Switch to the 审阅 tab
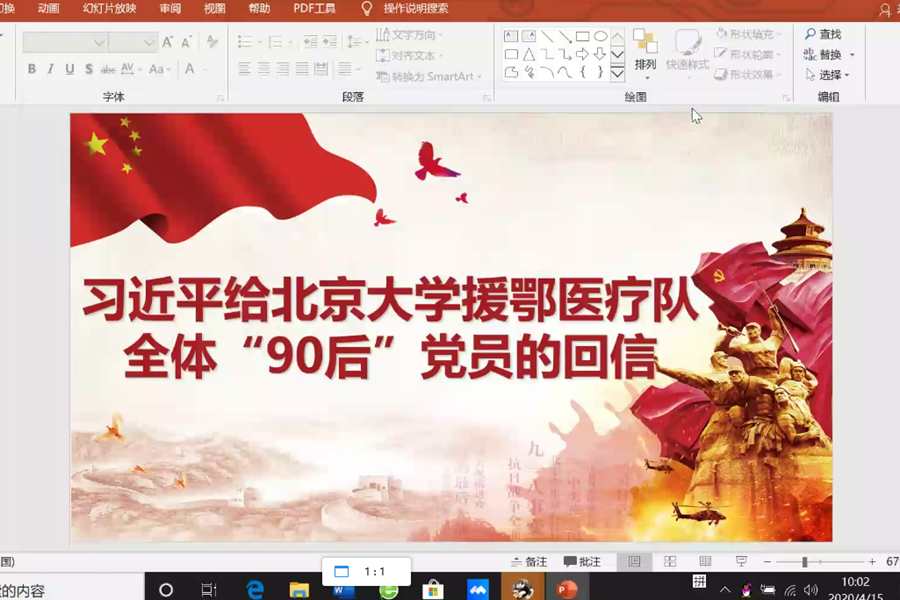The image size is (900, 600). tap(170, 9)
